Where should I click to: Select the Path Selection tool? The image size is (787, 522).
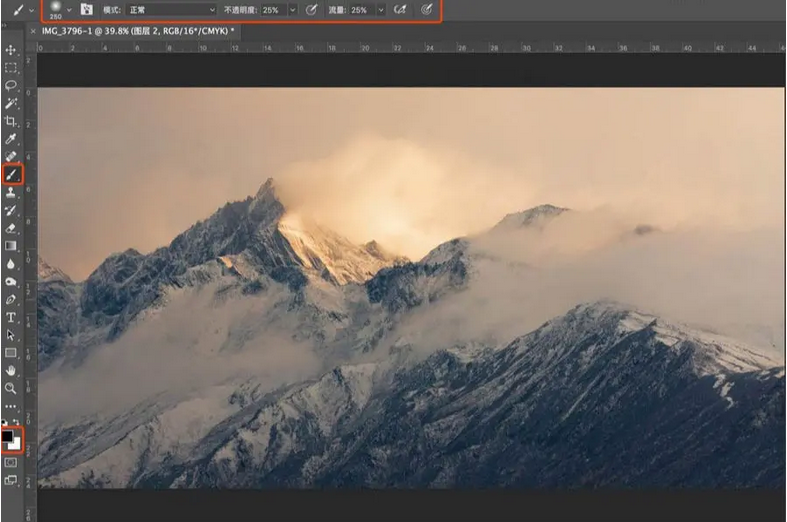(x=11, y=335)
